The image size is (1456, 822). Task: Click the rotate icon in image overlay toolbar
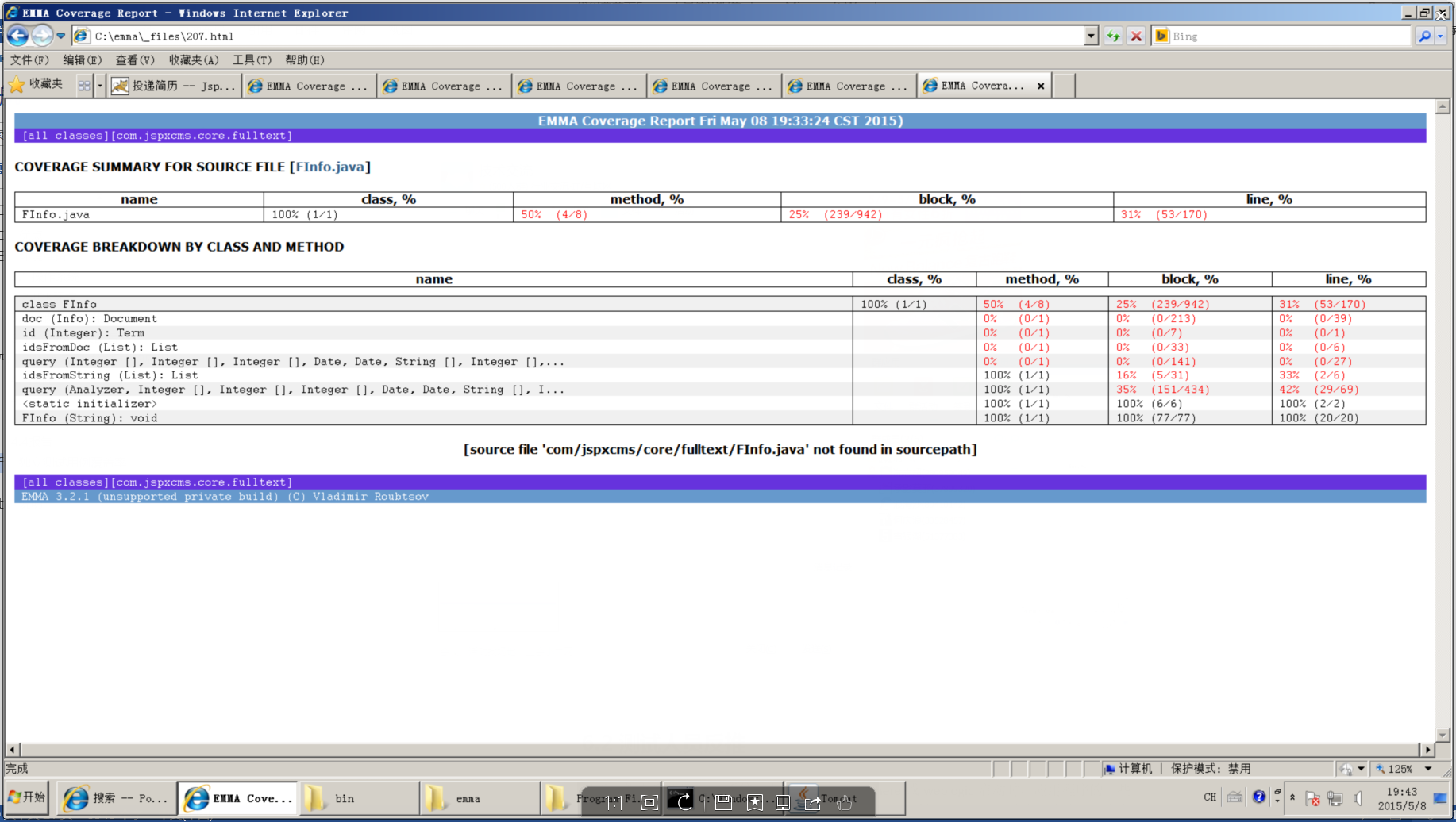point(684,802)
